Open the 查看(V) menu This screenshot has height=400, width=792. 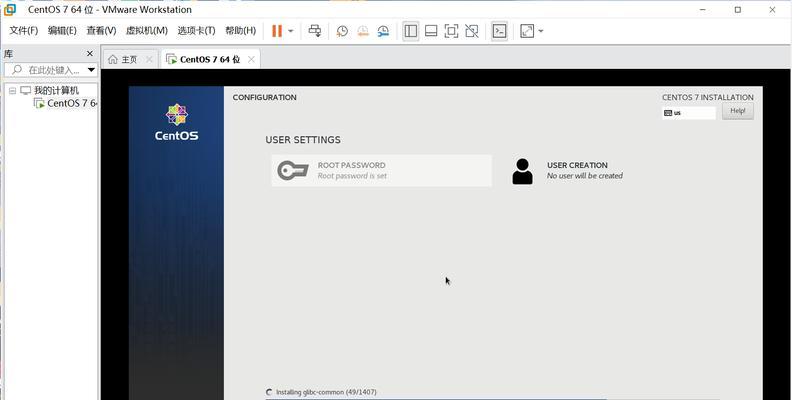(101, 31)
